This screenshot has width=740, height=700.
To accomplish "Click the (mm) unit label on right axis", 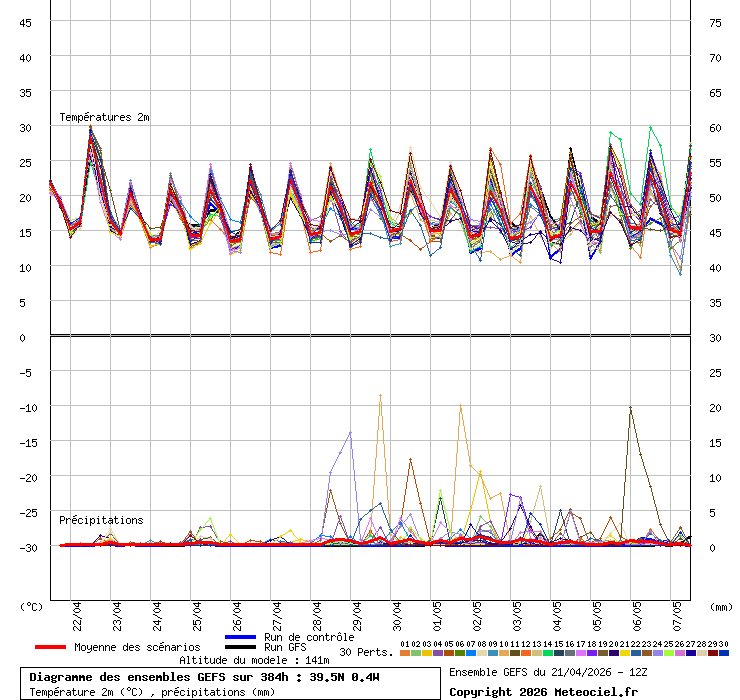I will 722,606.
